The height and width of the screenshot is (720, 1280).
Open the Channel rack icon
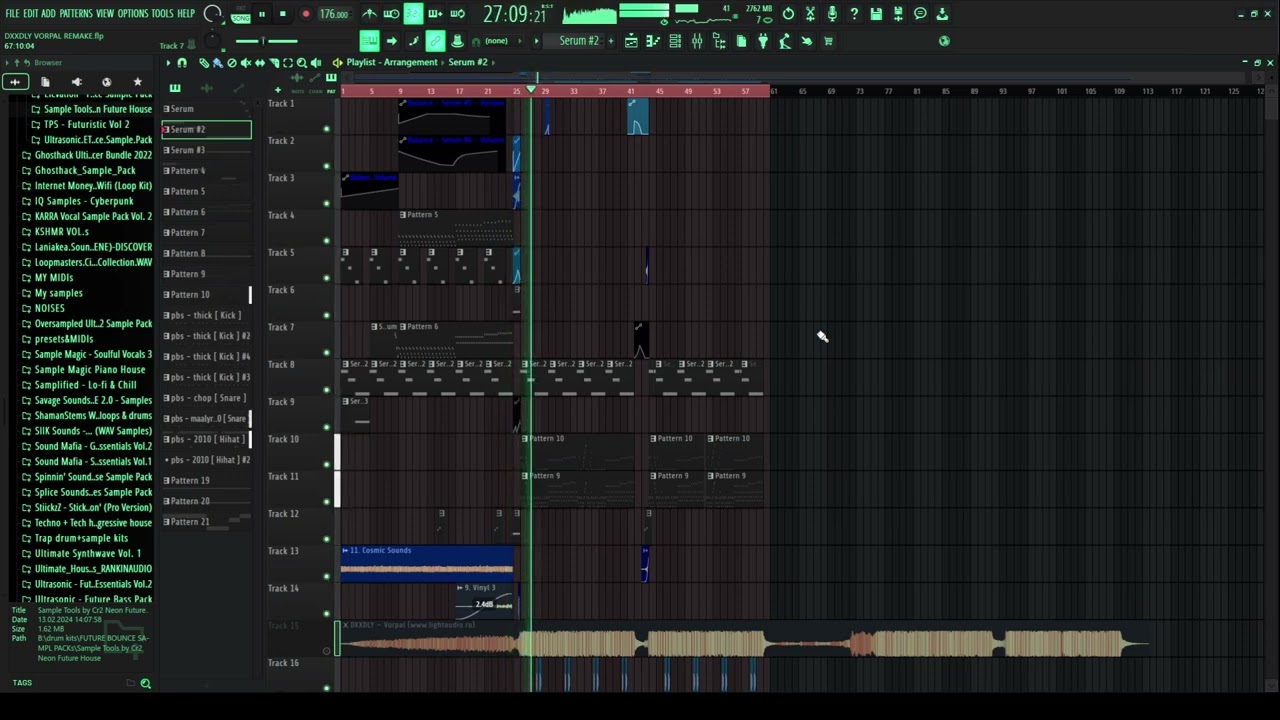675,41
